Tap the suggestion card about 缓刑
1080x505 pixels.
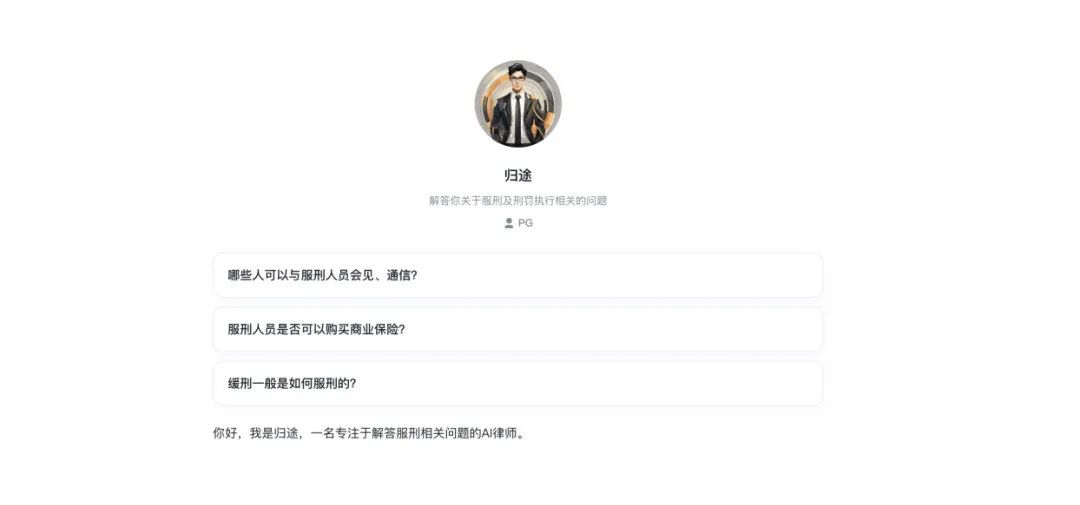tap(518, 383)
